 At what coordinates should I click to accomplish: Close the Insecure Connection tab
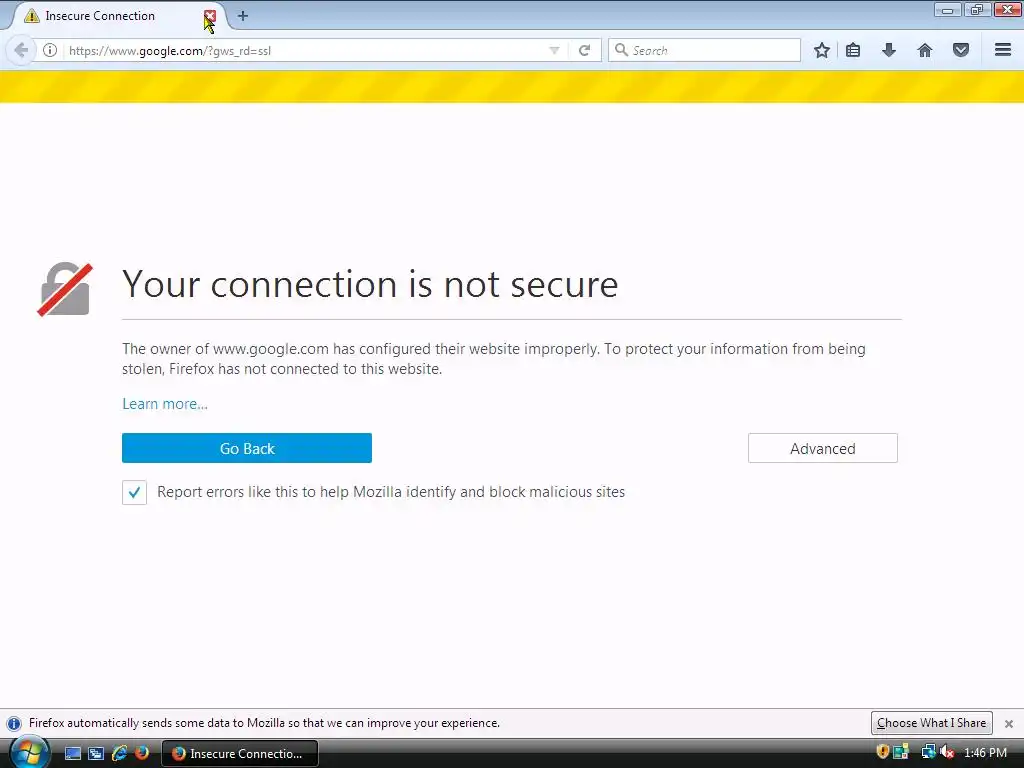pos(210,16)
